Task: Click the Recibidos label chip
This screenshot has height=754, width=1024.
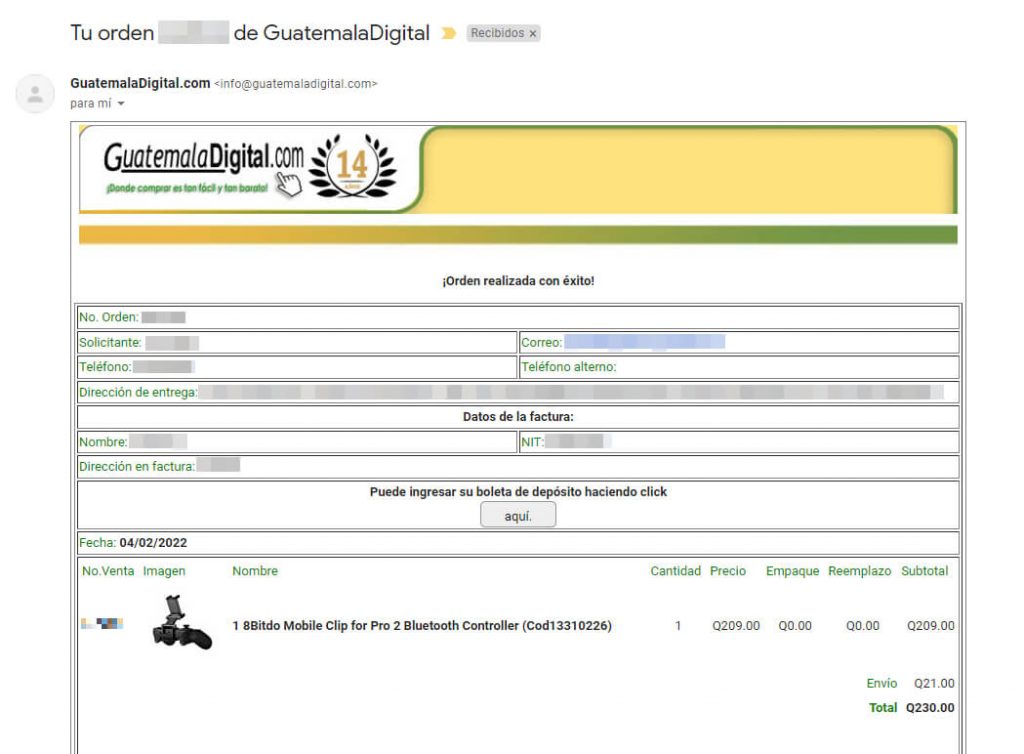Action: (497, 34)
